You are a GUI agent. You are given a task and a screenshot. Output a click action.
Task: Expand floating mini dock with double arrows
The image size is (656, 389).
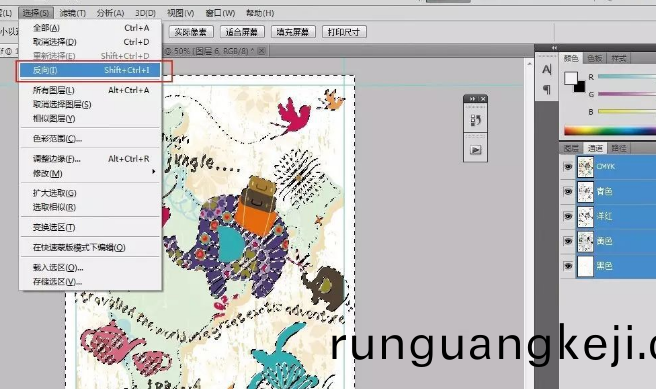coord(472,99)
